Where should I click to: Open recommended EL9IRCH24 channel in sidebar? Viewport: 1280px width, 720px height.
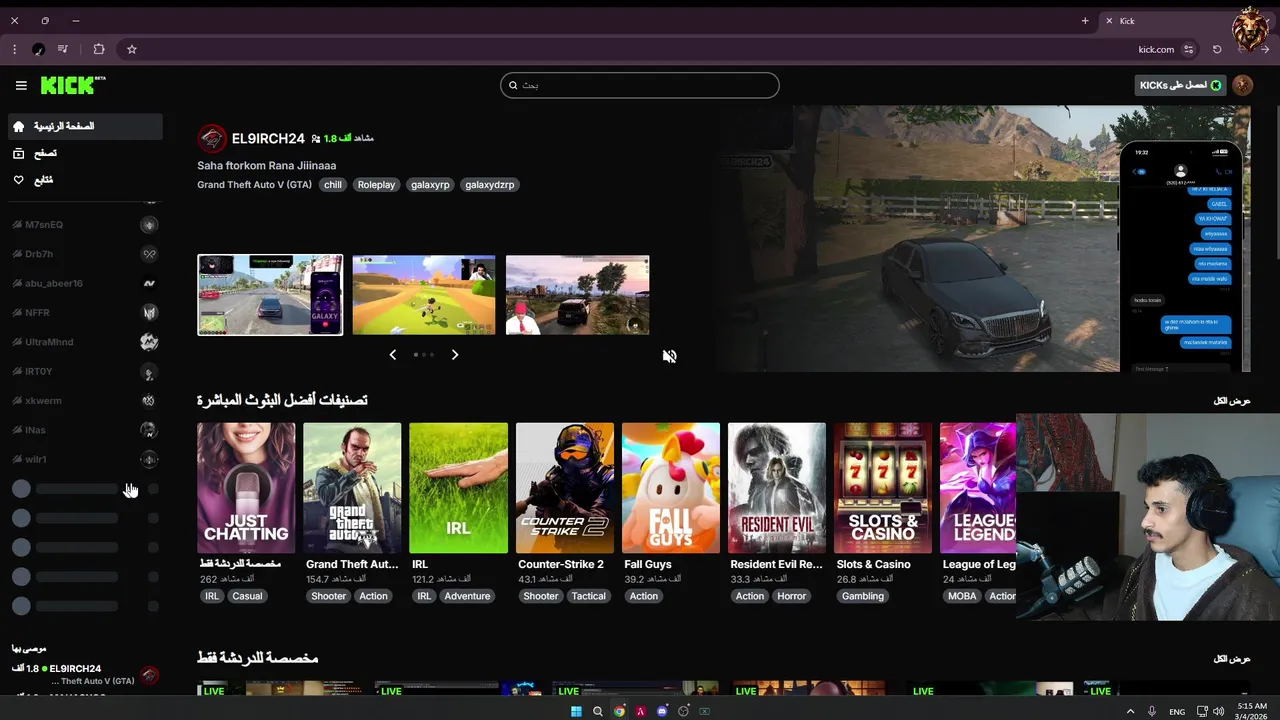[x=85, y=675]
